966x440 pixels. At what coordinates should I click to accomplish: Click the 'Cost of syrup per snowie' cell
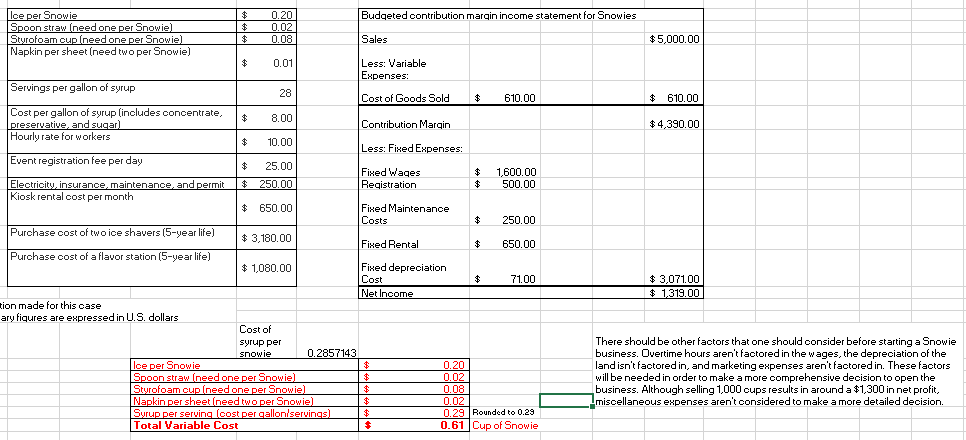pyautogui.click(x=267, y=341)
